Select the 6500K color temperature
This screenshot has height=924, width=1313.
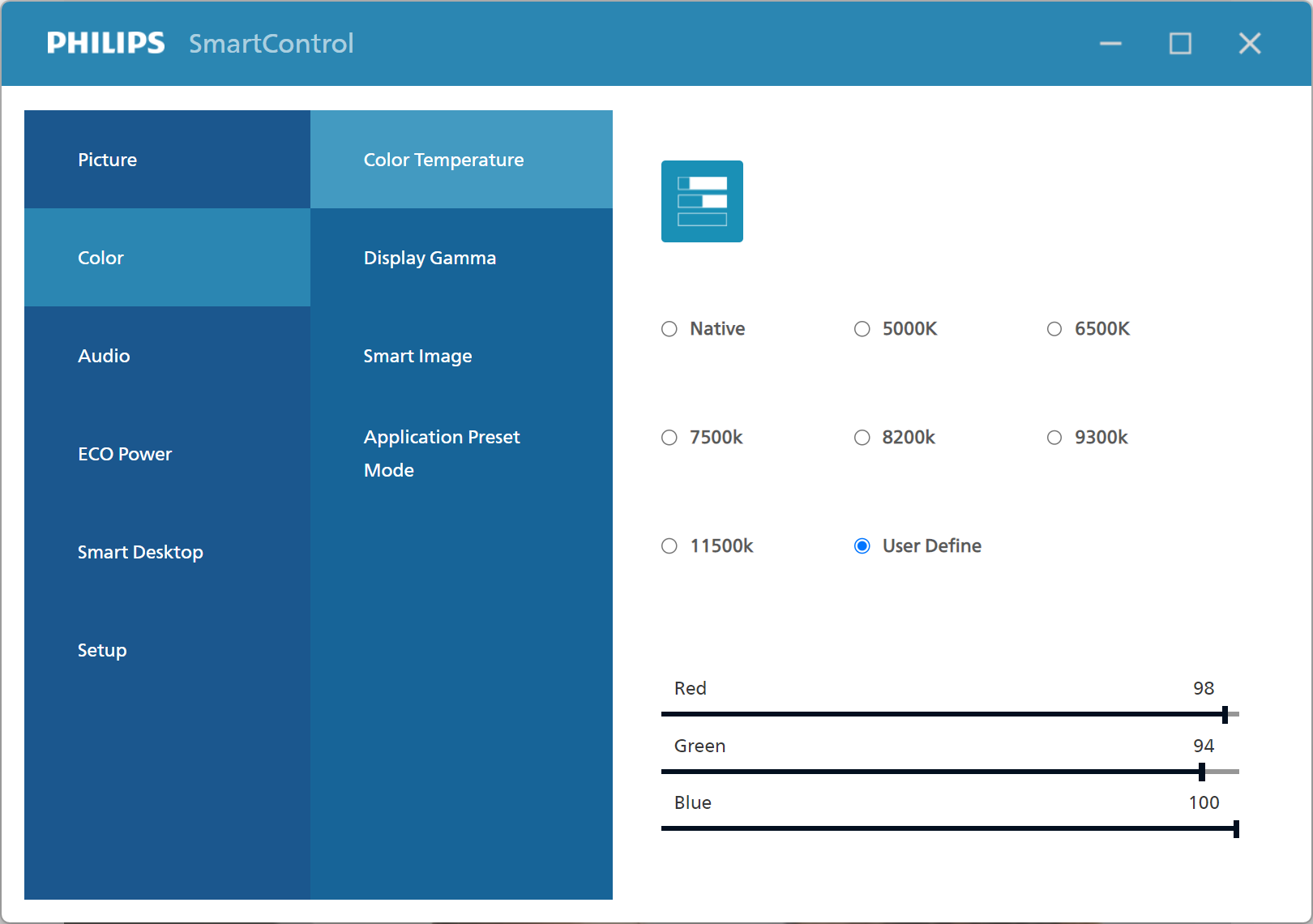(1054, 329)
